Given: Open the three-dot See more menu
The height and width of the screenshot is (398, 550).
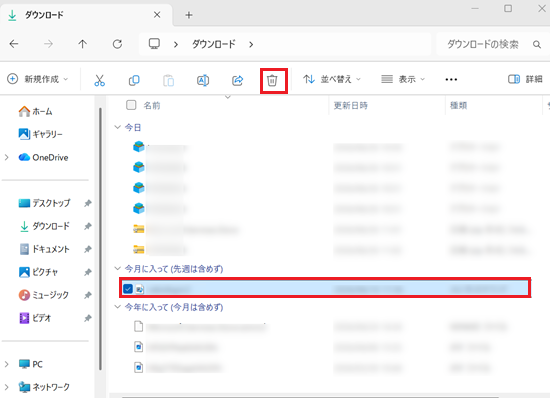Looking at the screenshot, I should (451, 80).
